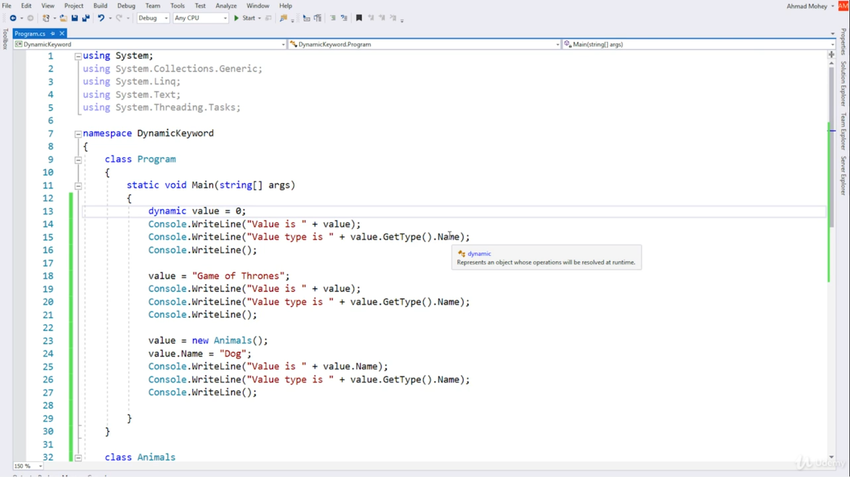
Task: Click the New Project toolbar icon
Action: coord(46,18)
